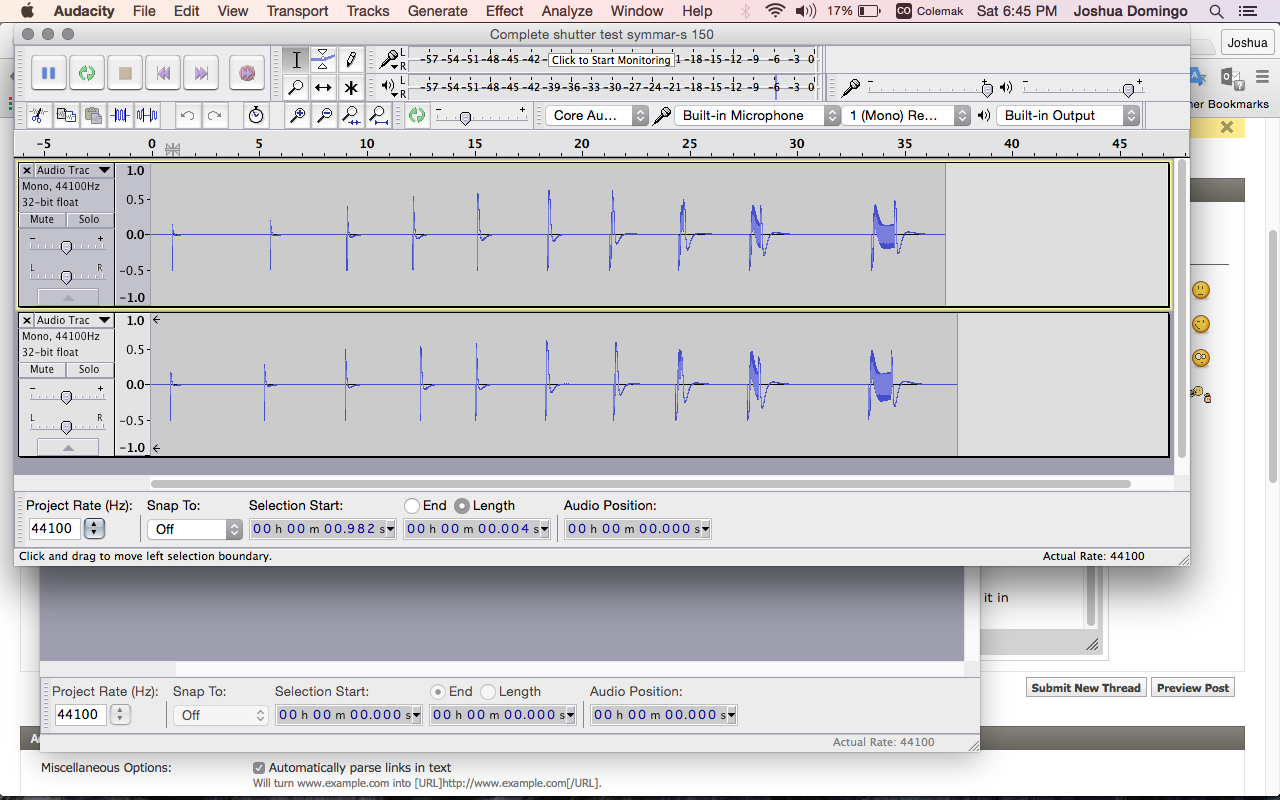Viewport: 1280px width, 800px height.
Task: Open the Effect menu
Action: (x=504, y=11)
